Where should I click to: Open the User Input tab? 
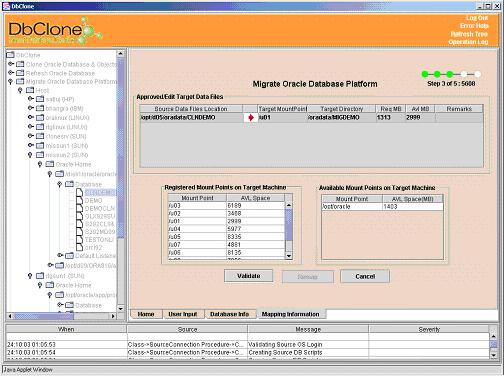click(183, 314)
